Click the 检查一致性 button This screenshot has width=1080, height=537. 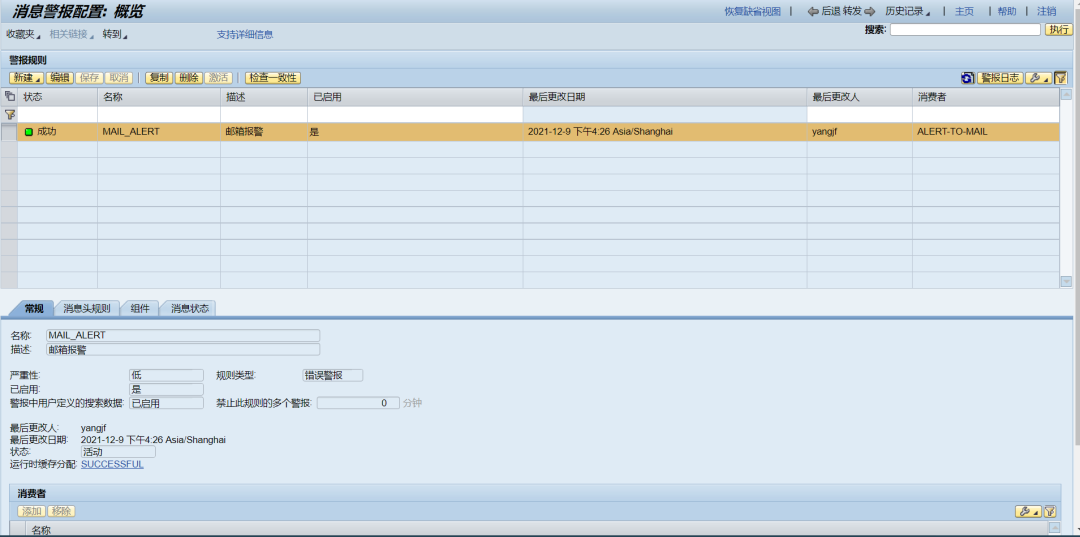tap(273, 78)
